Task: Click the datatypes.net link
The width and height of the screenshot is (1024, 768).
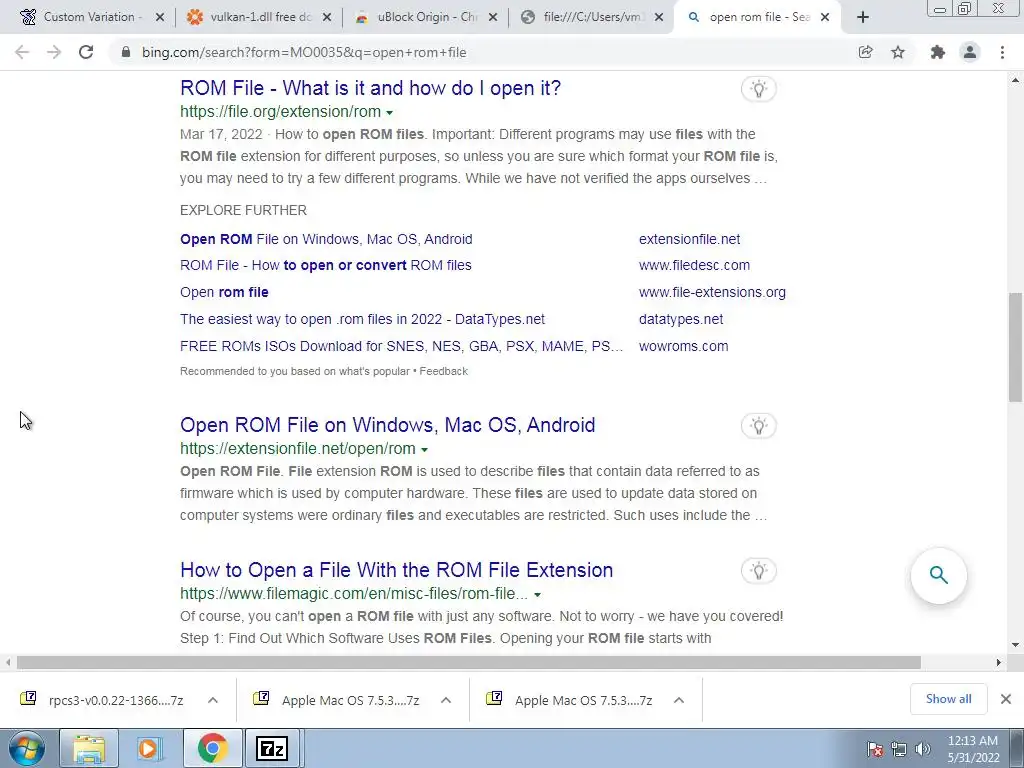Action: [x=680, y=319]
